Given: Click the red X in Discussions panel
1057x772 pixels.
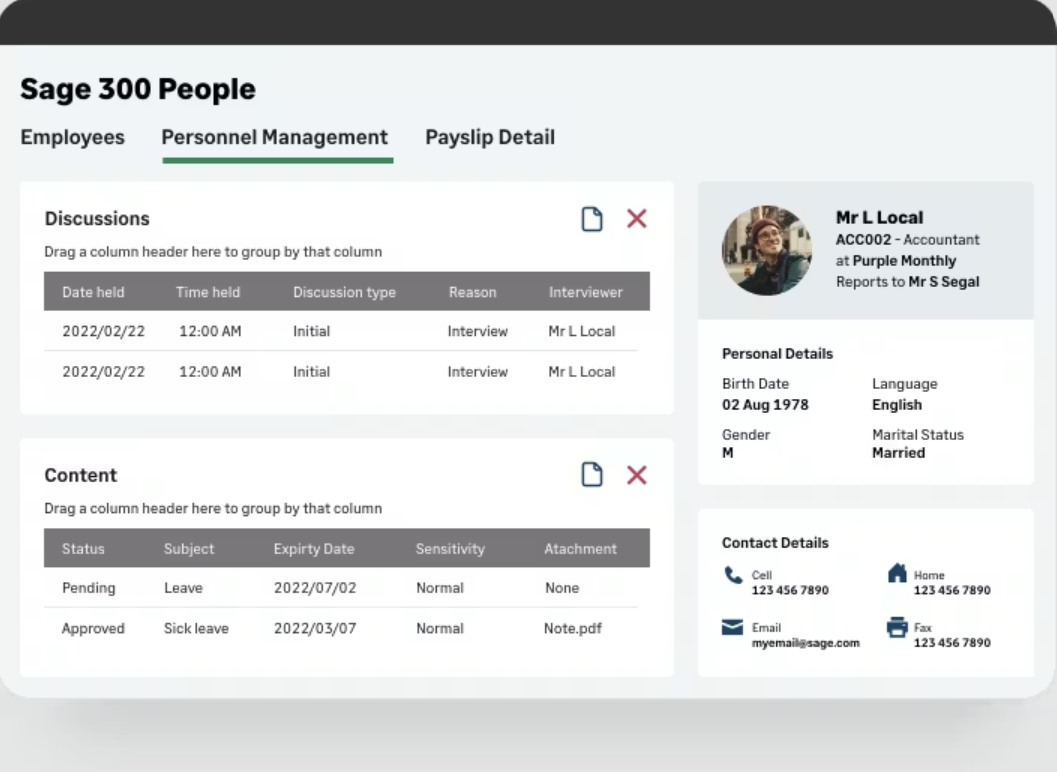Looking at the screenshot, I should click(x=636, y=218).
